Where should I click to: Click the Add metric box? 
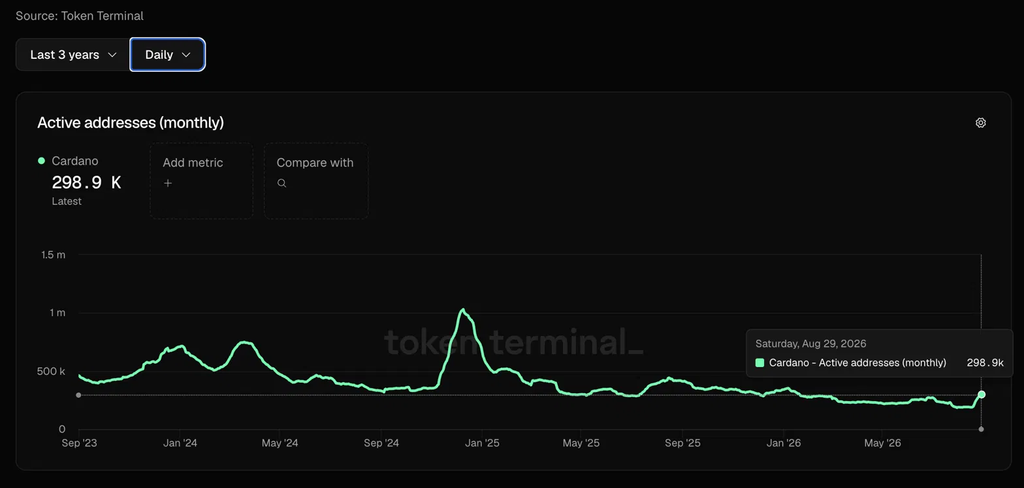(201, 181)
